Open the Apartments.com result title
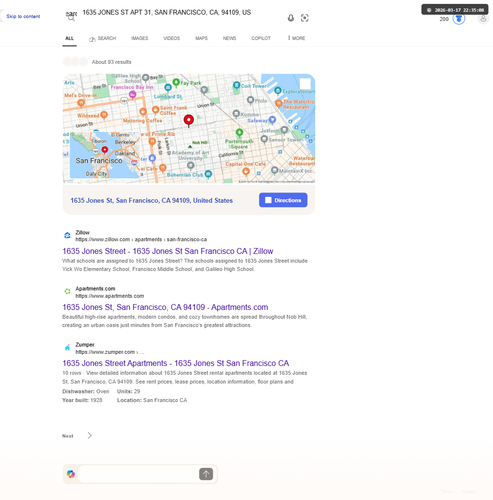This screenshot has width=493, height=500. (165, 307)
